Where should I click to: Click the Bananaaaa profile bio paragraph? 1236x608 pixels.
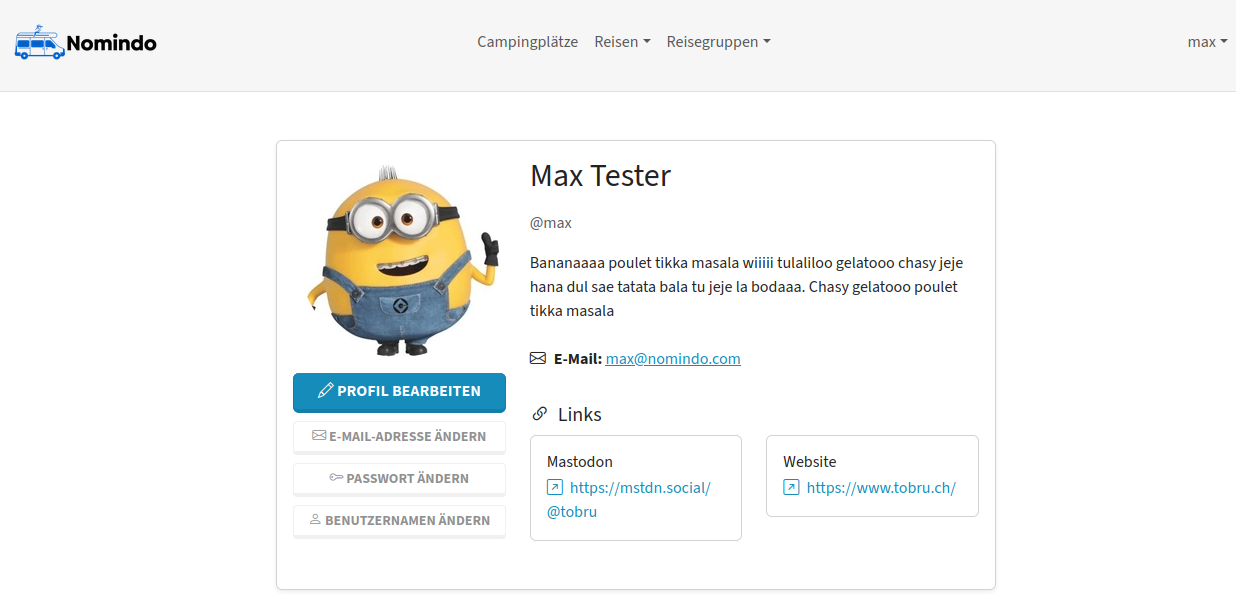tap(747, 287)
